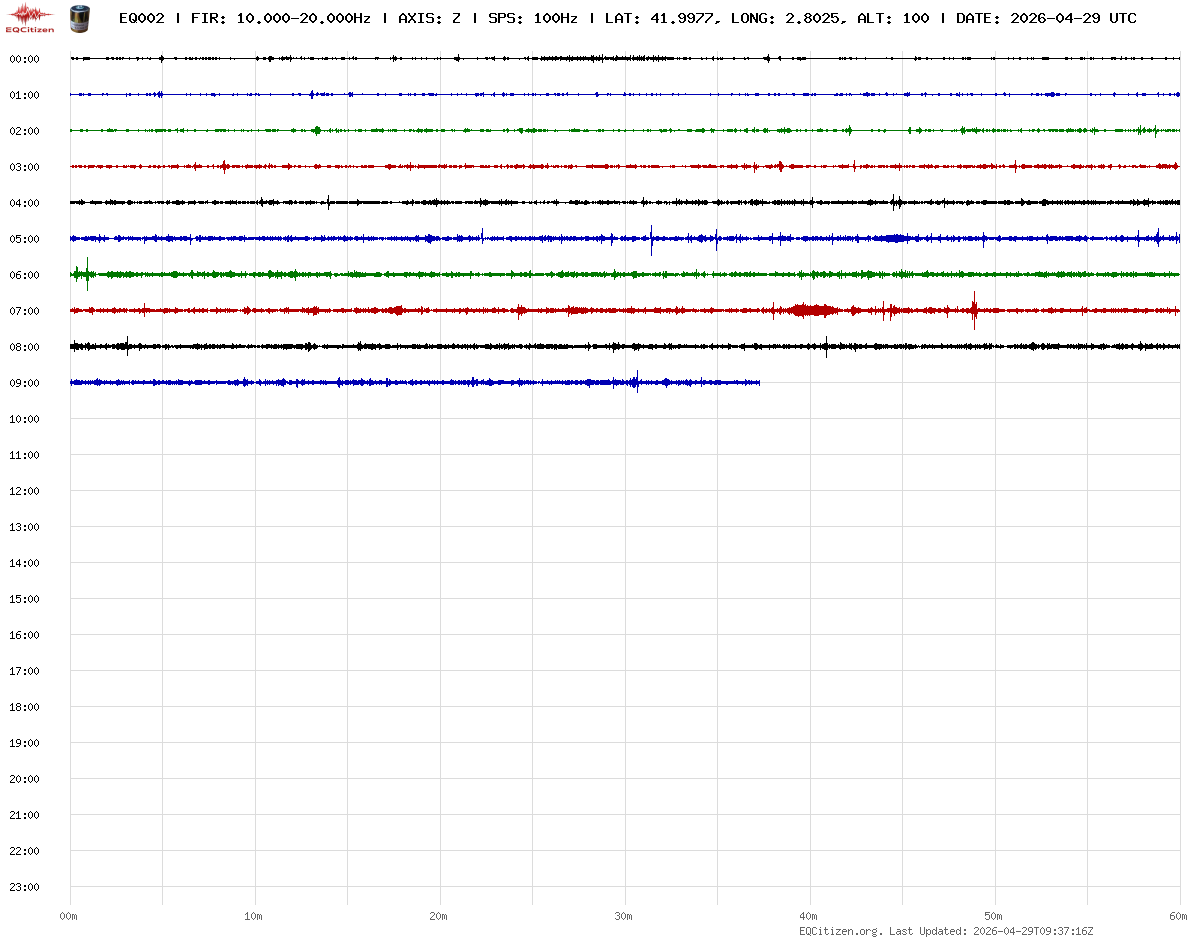1200x940 pixels.
Task: Open the EQCitizen.org footer link
Action: (841, 931)
